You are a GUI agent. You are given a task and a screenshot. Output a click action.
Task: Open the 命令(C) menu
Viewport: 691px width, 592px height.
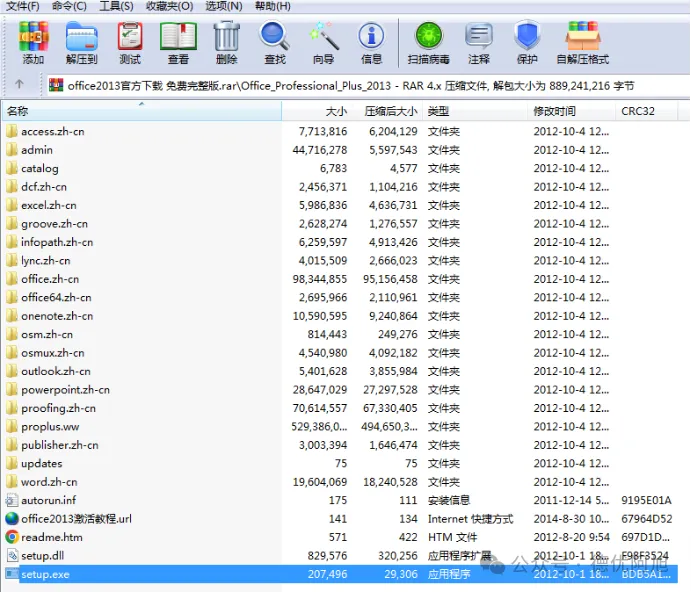click(69, 6)
